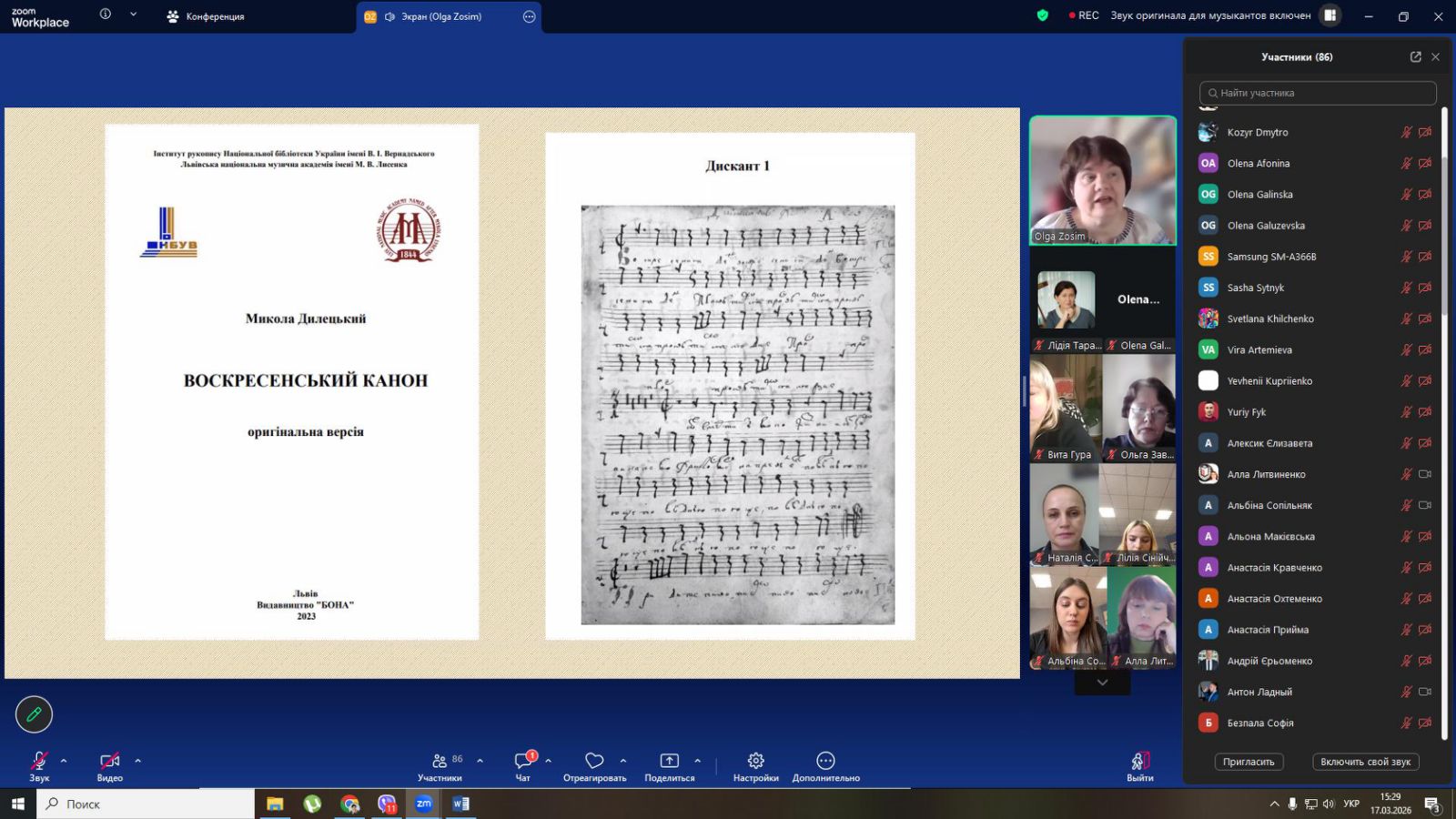Click the Поделиться share screen icon

669,761
